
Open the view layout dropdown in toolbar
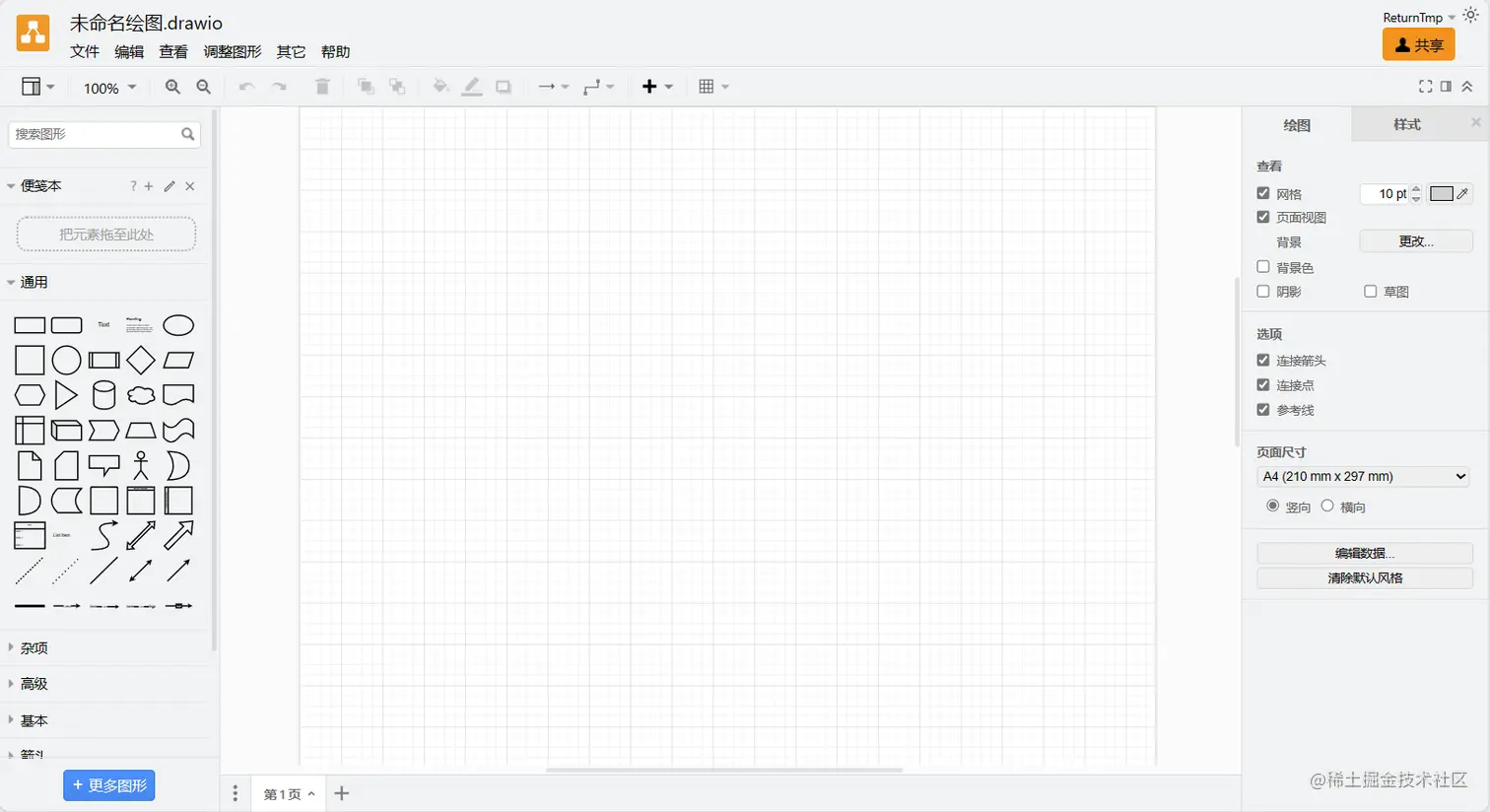point(37,87)
